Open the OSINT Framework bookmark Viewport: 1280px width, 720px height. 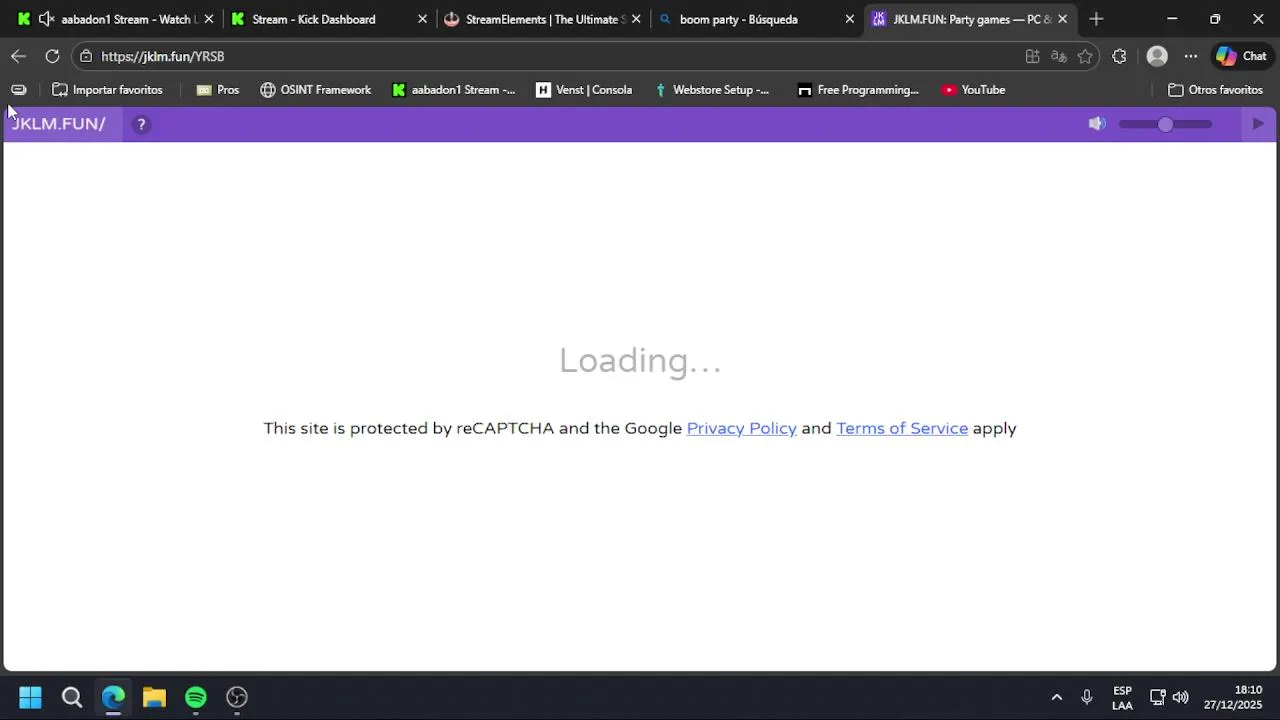click(x=315, y=90)
